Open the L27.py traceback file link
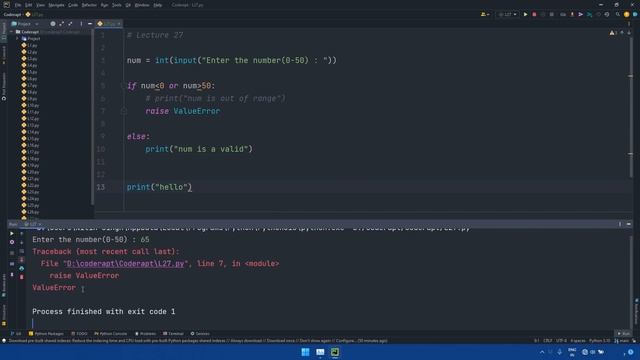640x360 pixels. pyautogui.click(x=125, y=264)
